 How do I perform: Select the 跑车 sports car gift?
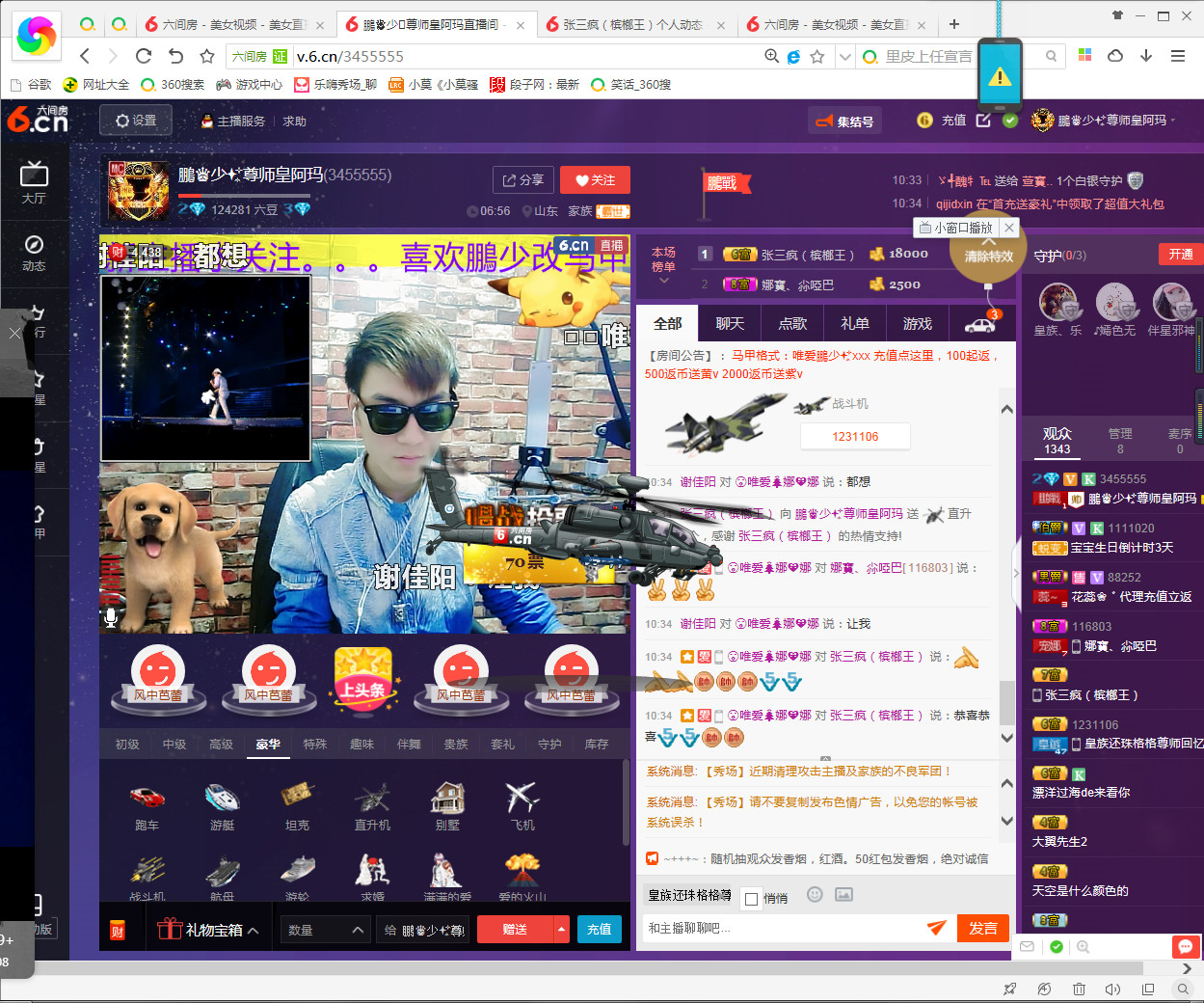click(147, 806)
